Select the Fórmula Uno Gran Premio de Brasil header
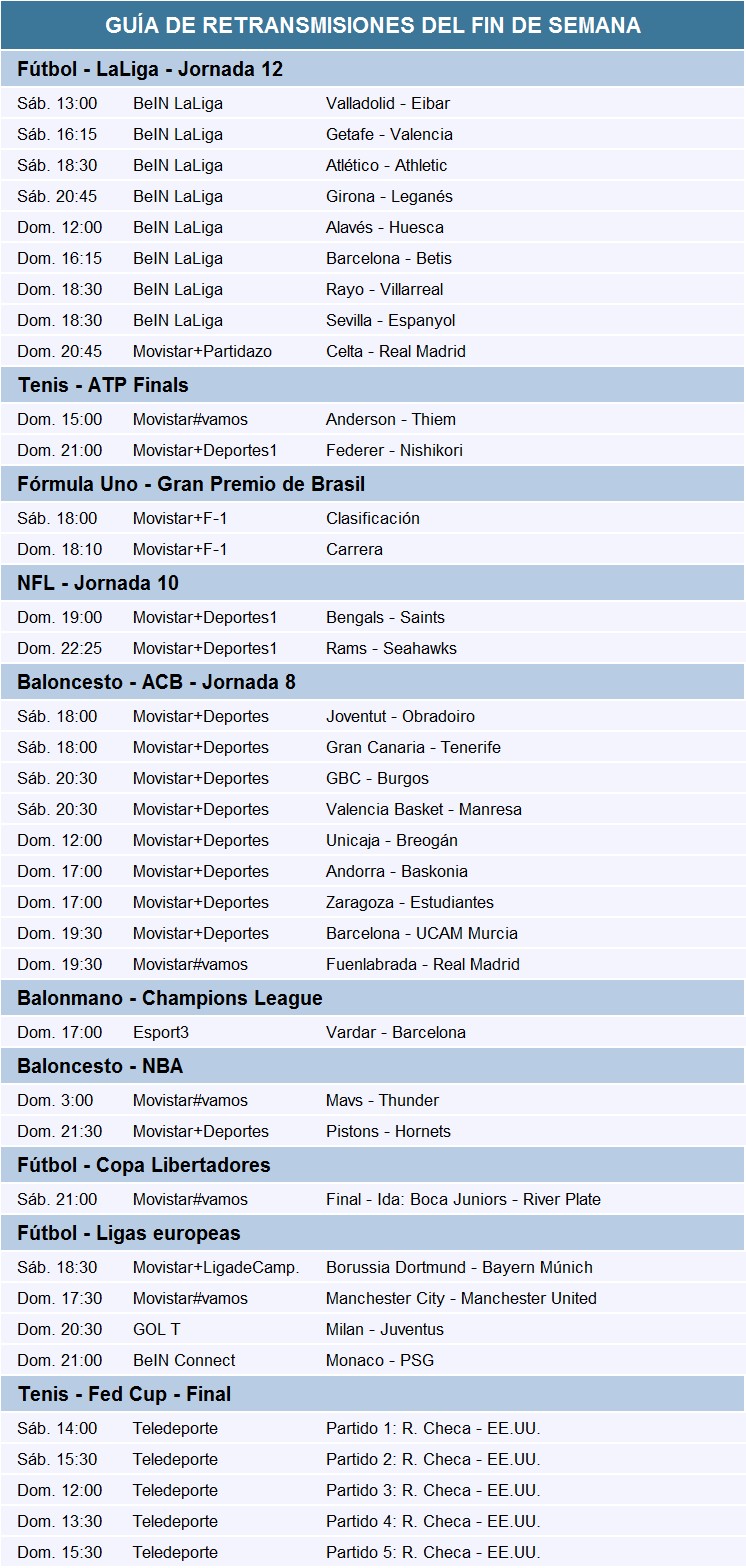This screenshot has width=746, height=1568. coord(191,484)
